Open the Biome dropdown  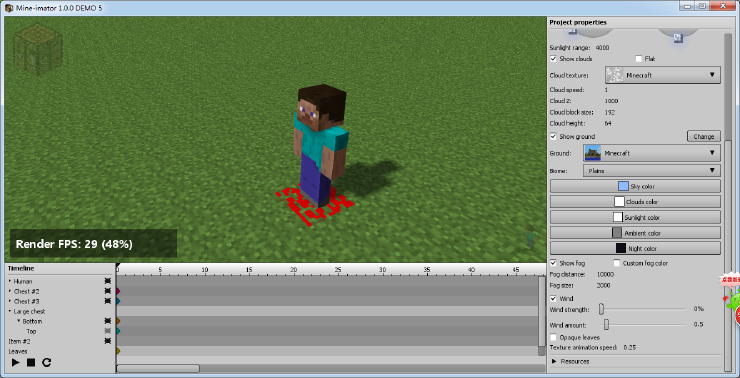652,170
